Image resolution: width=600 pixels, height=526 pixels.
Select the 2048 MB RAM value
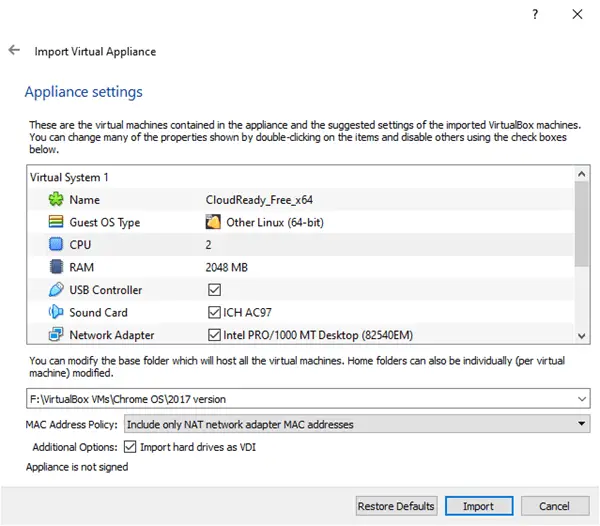coord(227,267)
